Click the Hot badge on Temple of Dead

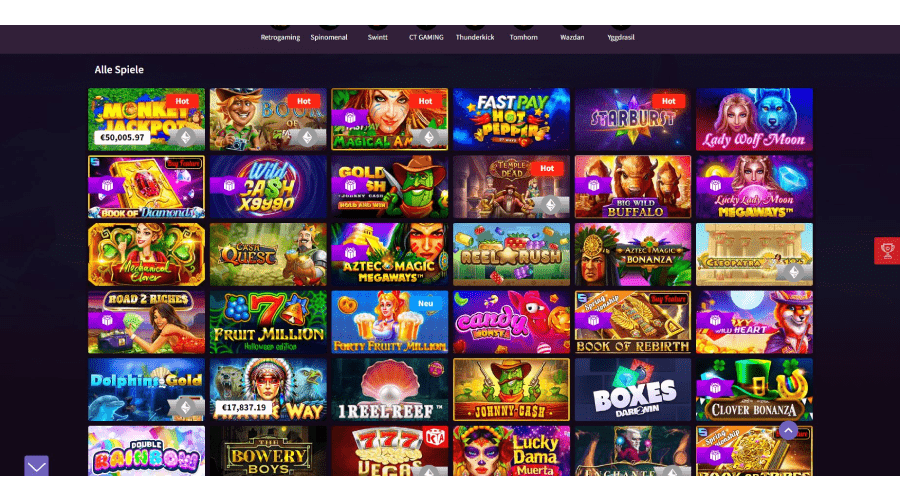(547, 168)
